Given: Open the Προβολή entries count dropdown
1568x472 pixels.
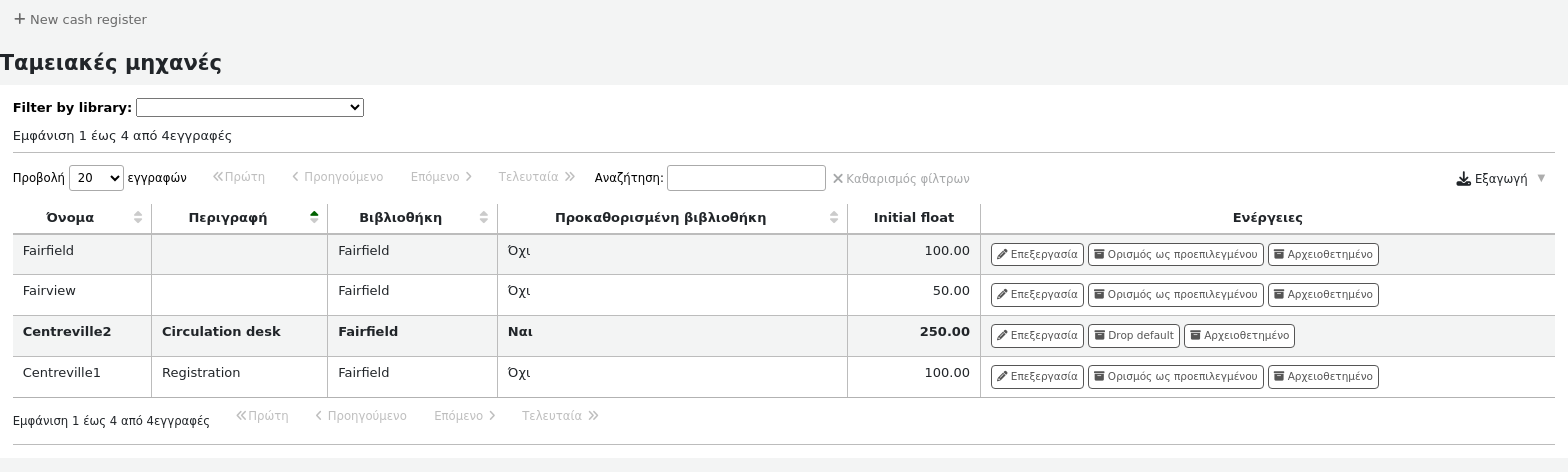Looking at the screenshot, I should pos(96,178).
